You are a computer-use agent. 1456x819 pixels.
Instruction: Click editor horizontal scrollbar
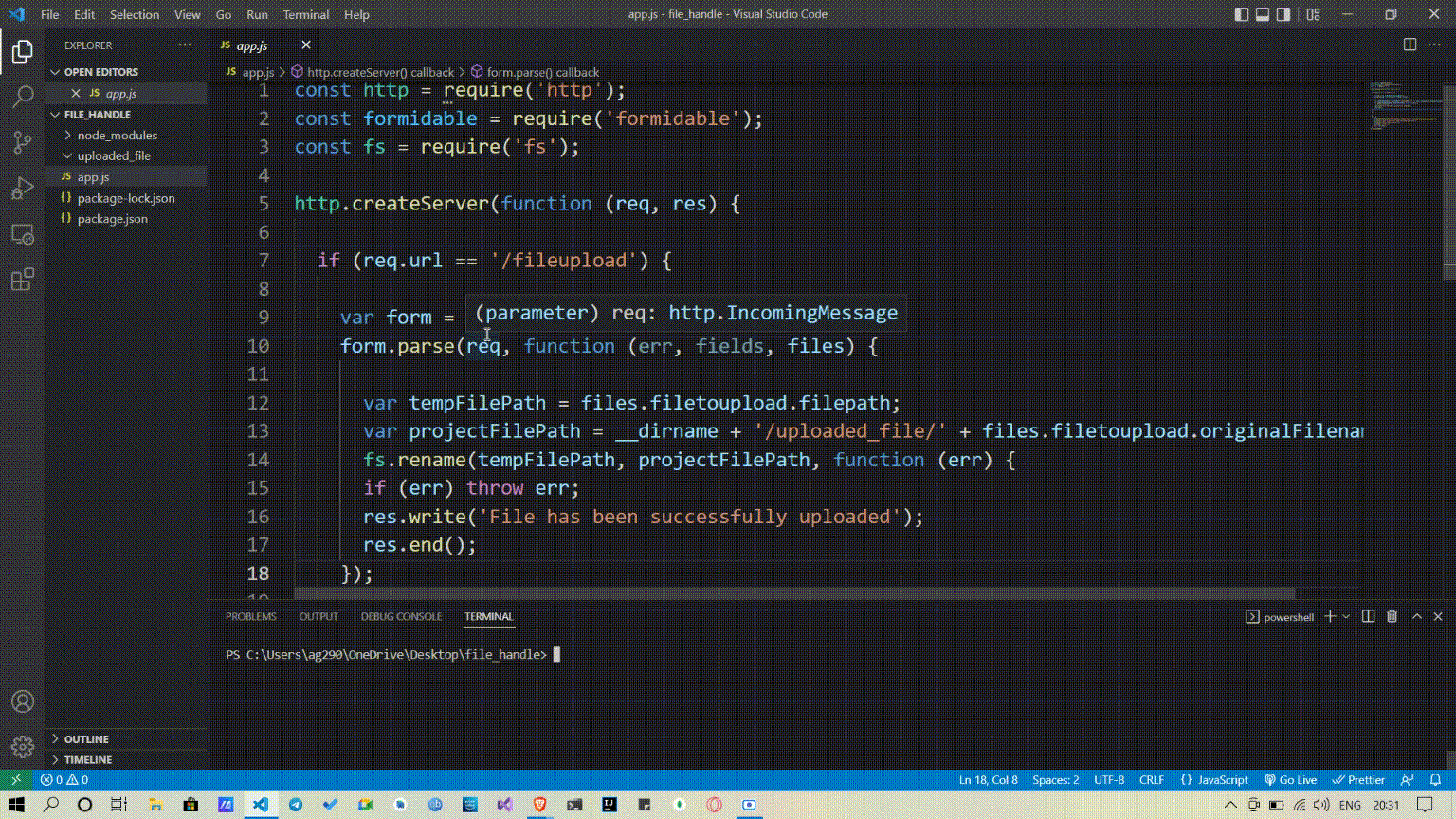click(794, 594)
